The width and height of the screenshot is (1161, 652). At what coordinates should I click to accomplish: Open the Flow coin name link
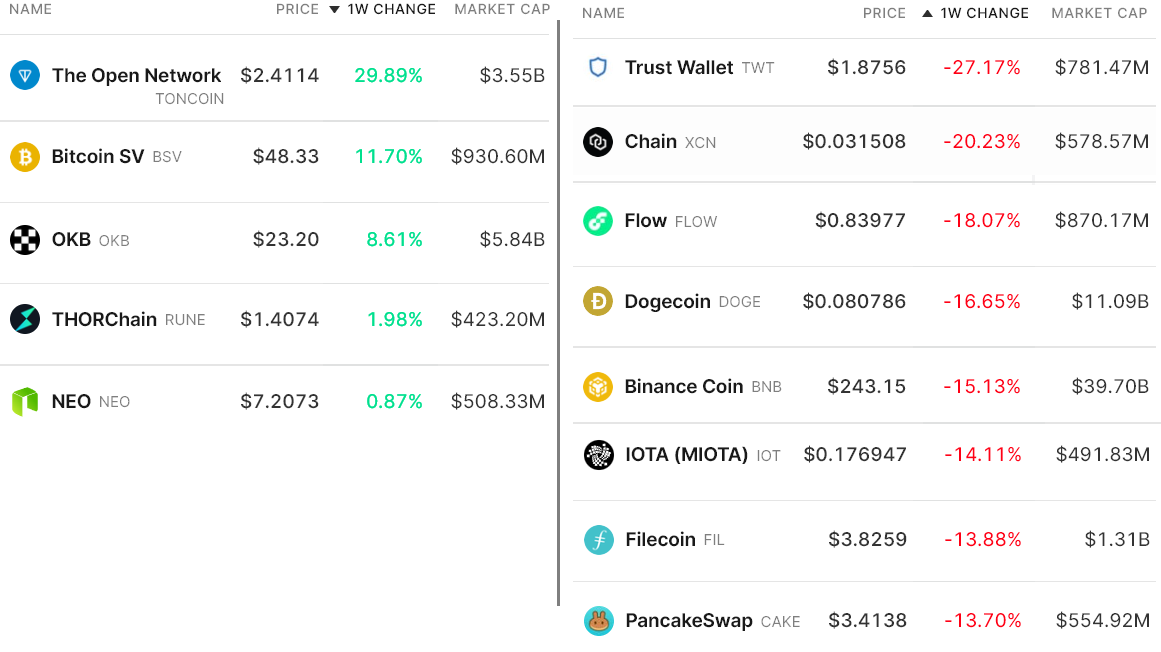click(x=645, y=221)
